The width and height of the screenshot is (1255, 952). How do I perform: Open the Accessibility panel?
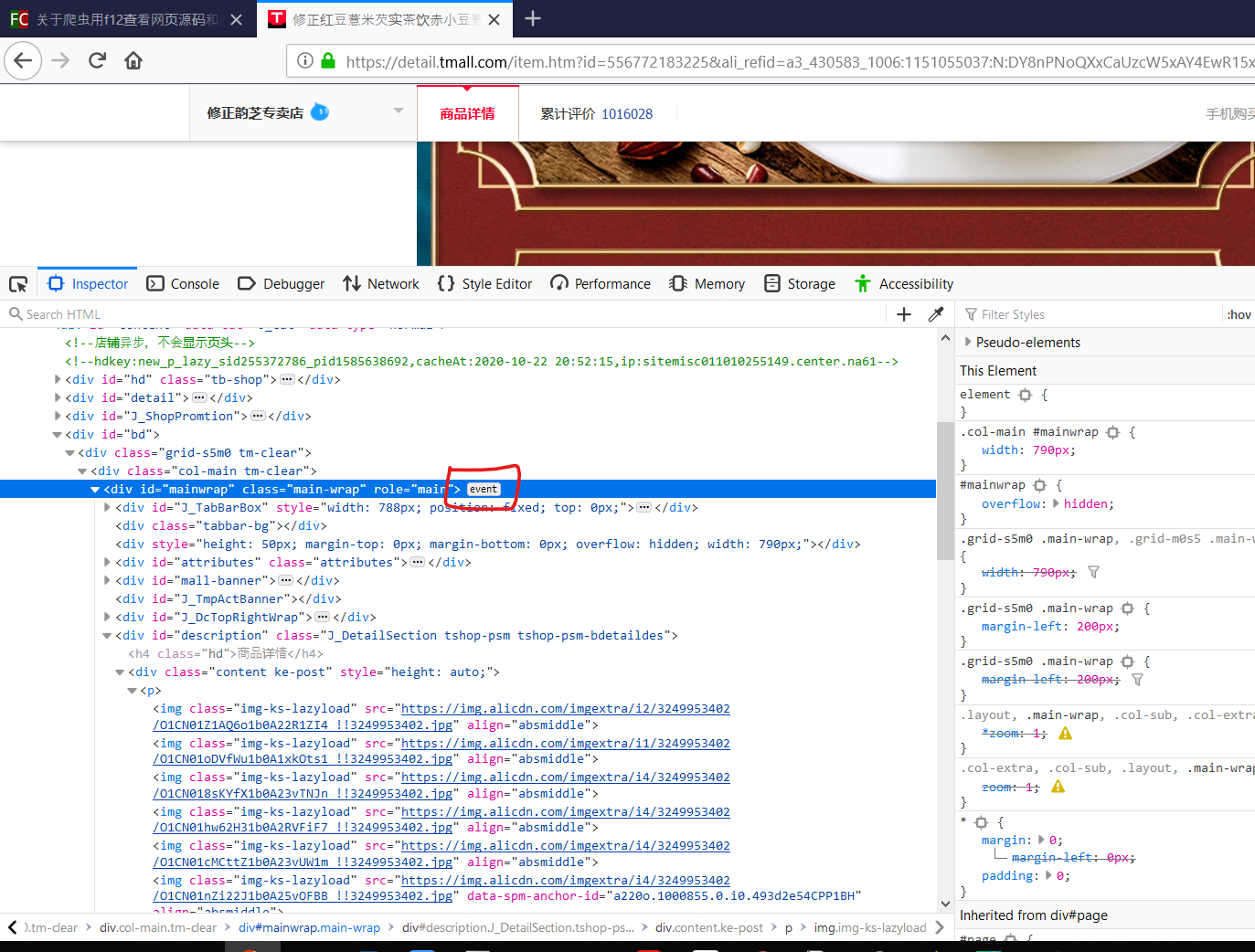(x=903, y=284)
